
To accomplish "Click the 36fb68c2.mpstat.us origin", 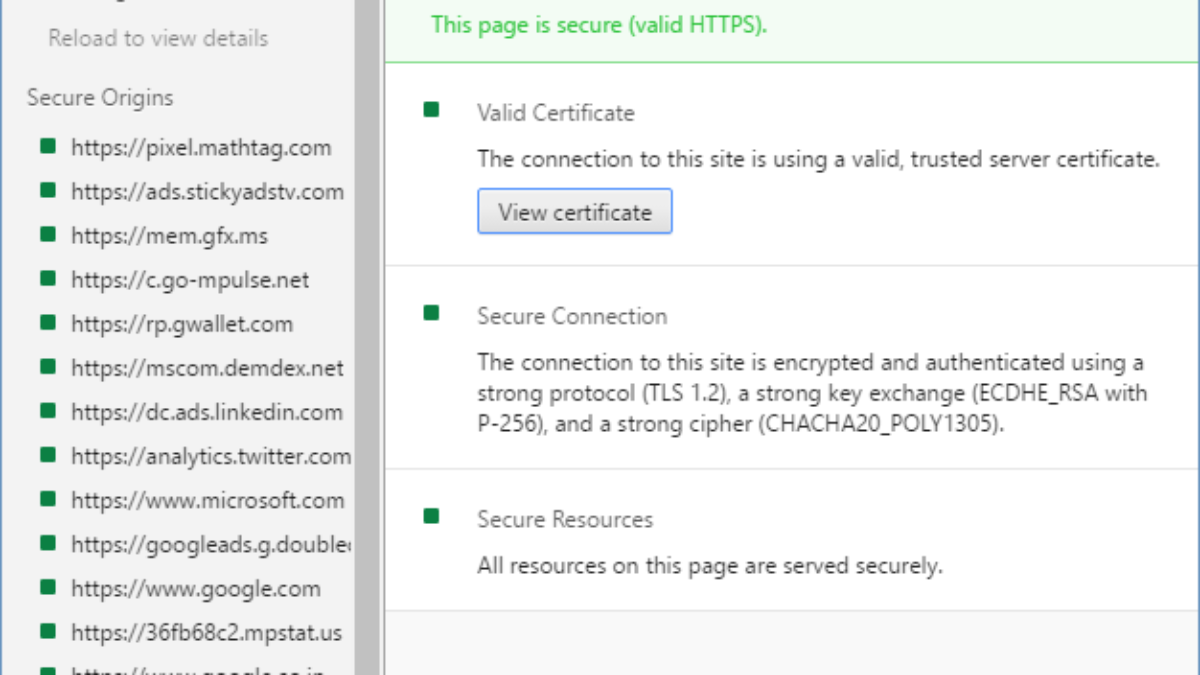I will point(206,632).
